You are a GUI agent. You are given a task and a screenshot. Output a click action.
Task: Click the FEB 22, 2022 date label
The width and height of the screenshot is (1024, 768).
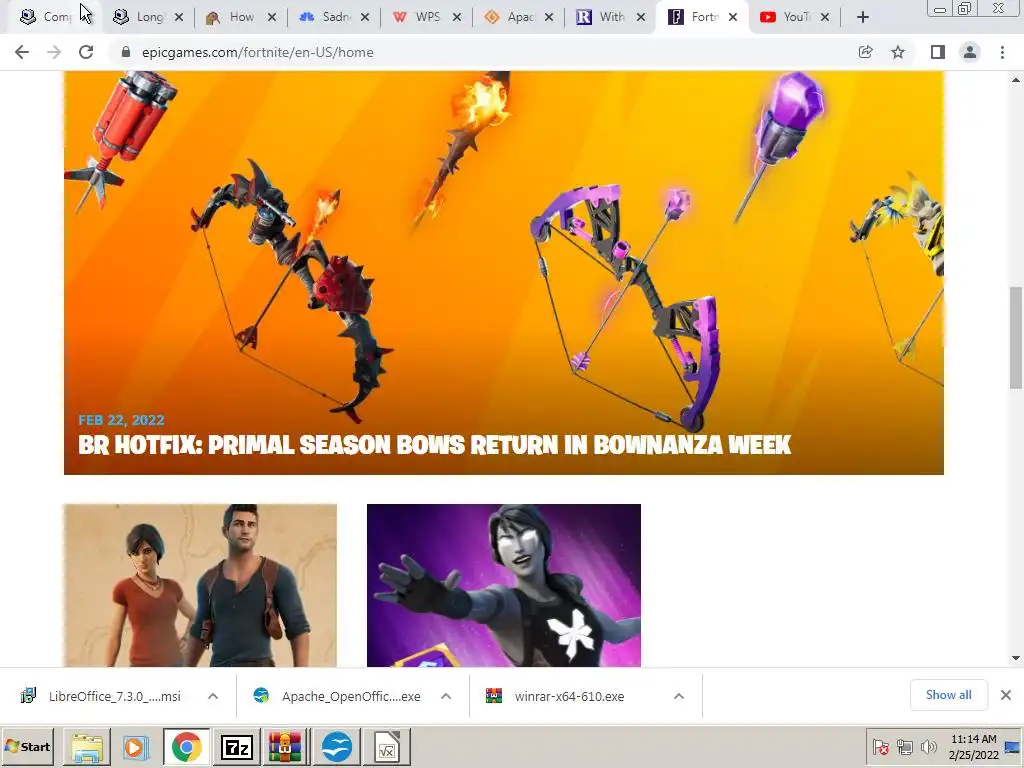(x=121, y=420)
